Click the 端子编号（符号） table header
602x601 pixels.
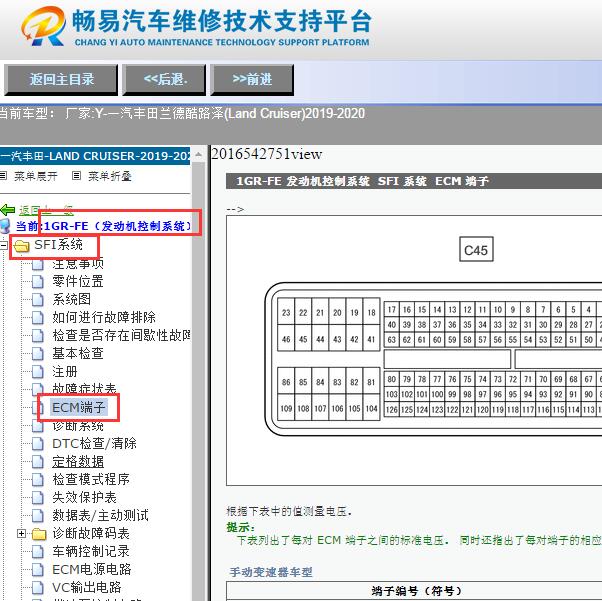415,591
